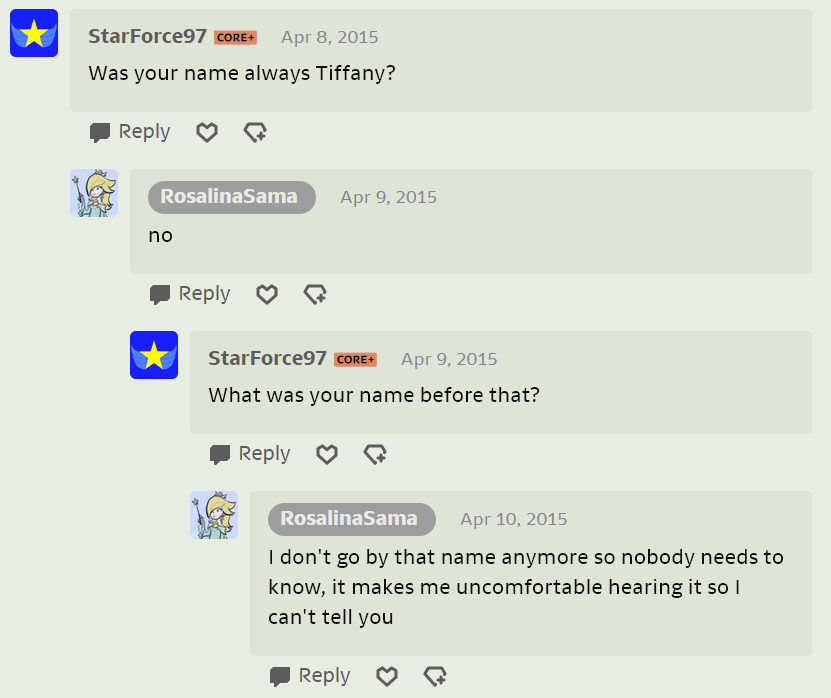Screen dimensions: 831x698
Task: Click StarForce97 username on Apr 9 comment
Action: (267, 358)
